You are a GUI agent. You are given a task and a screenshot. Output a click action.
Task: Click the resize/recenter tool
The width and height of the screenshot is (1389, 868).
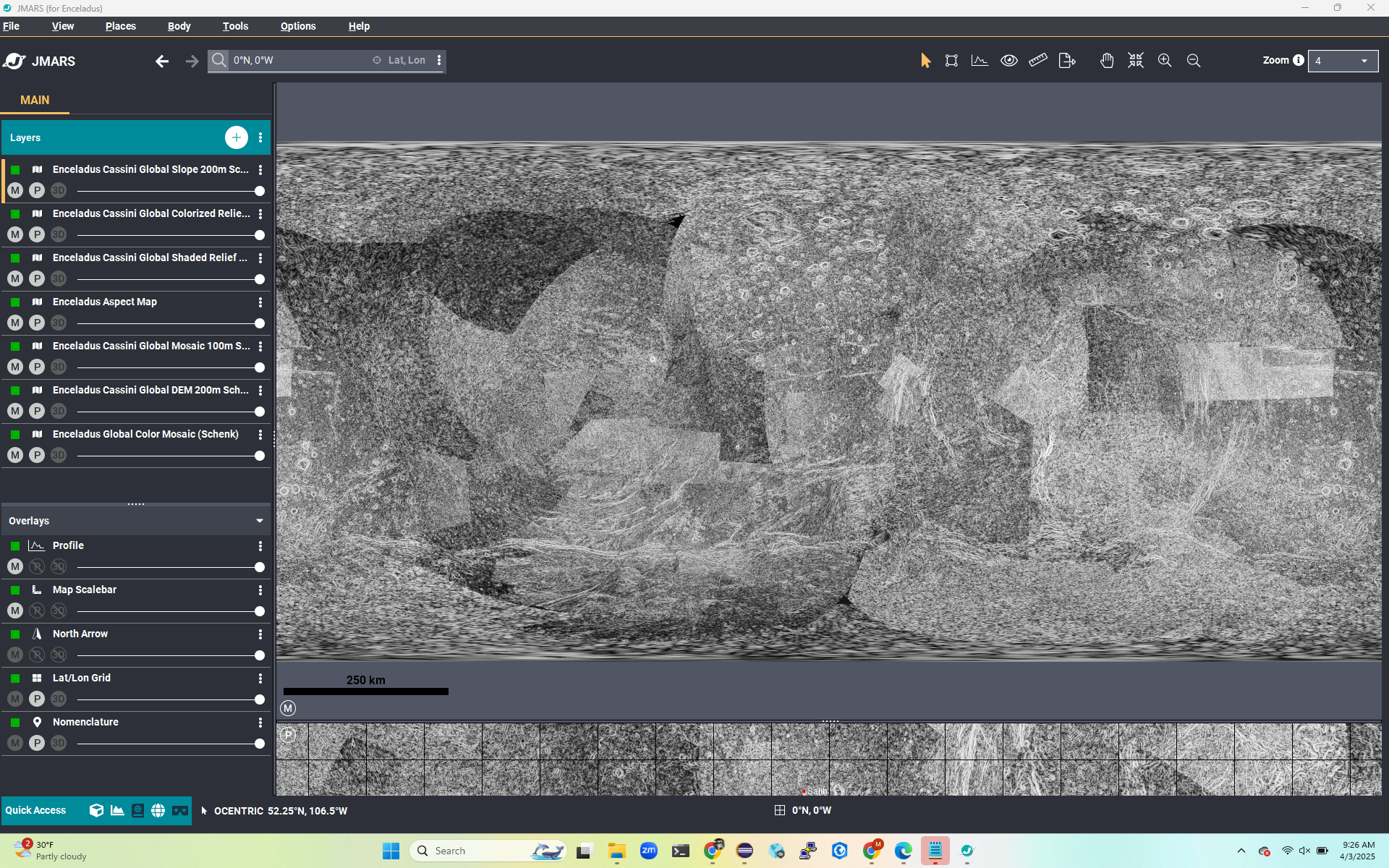1136,61
